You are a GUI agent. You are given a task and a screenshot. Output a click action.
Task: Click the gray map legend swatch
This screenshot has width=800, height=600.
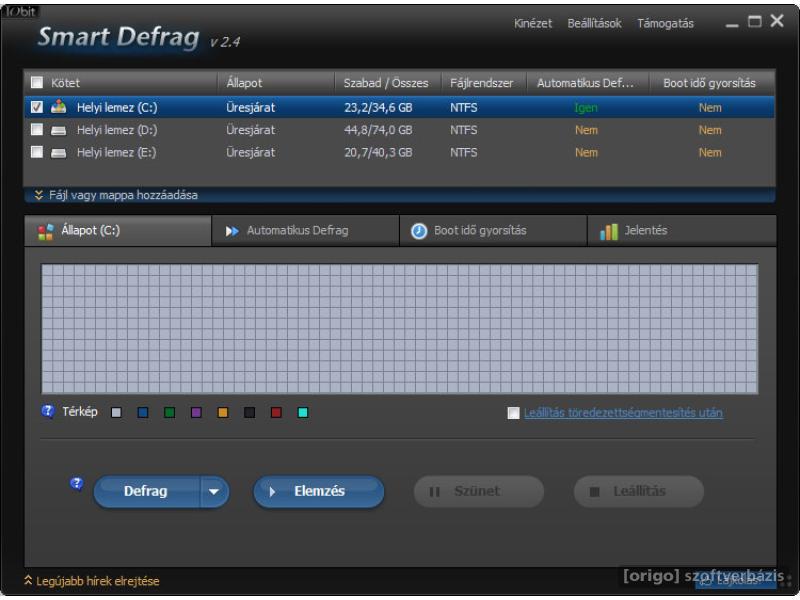click(x=116, y=412)
